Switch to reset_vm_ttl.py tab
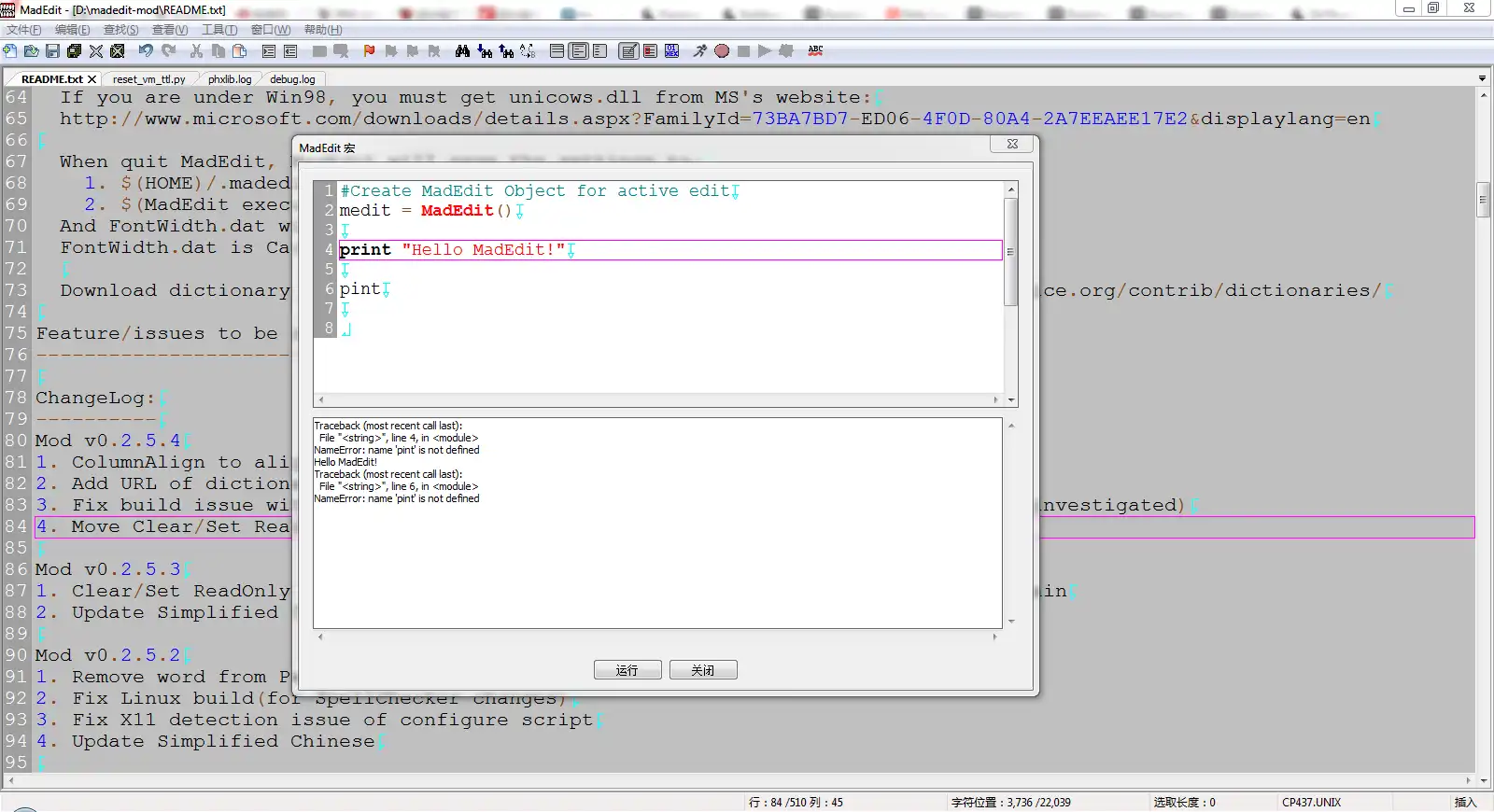 tap(148, 79)
